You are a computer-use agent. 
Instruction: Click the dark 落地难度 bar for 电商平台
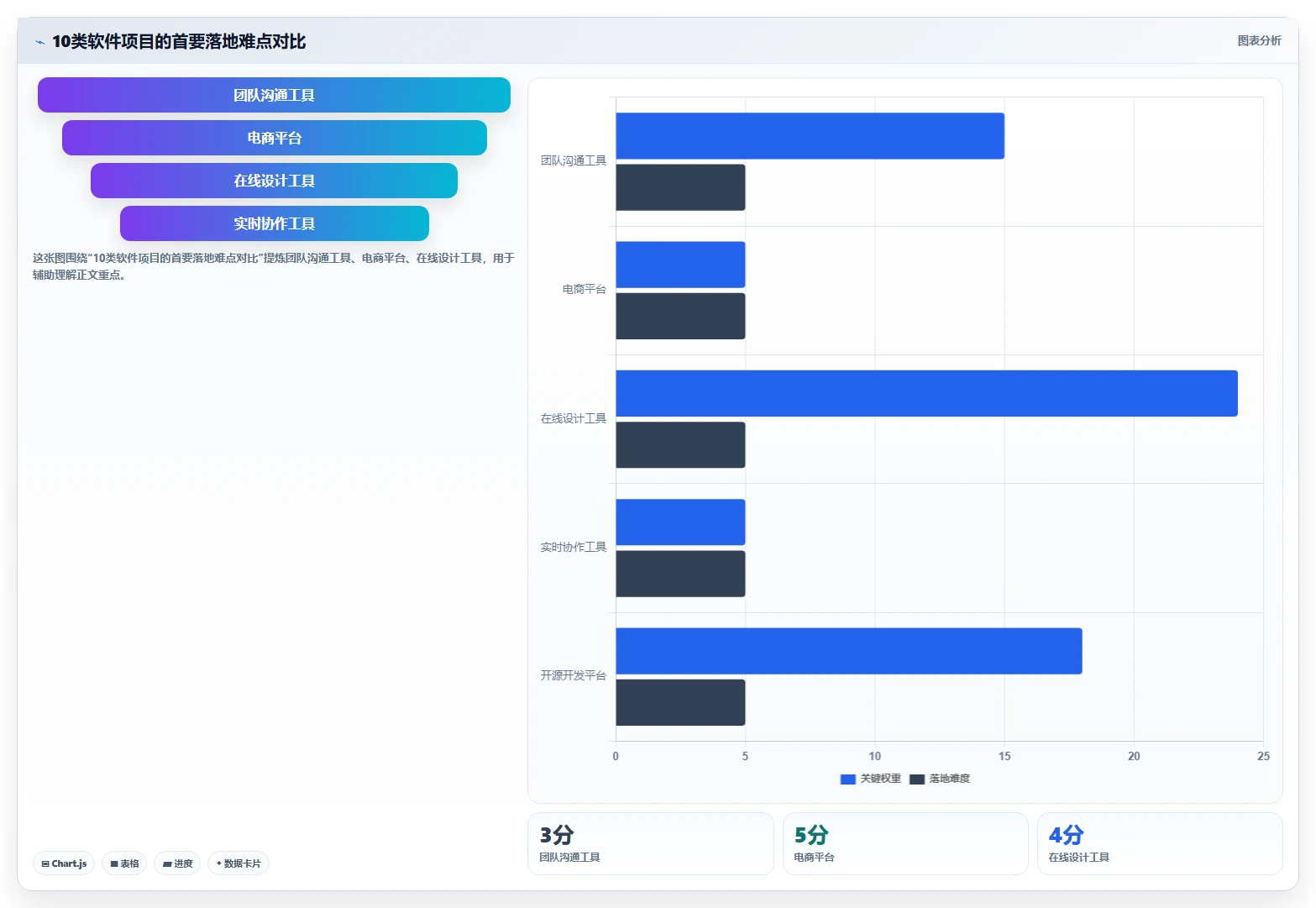click(680, 316)
